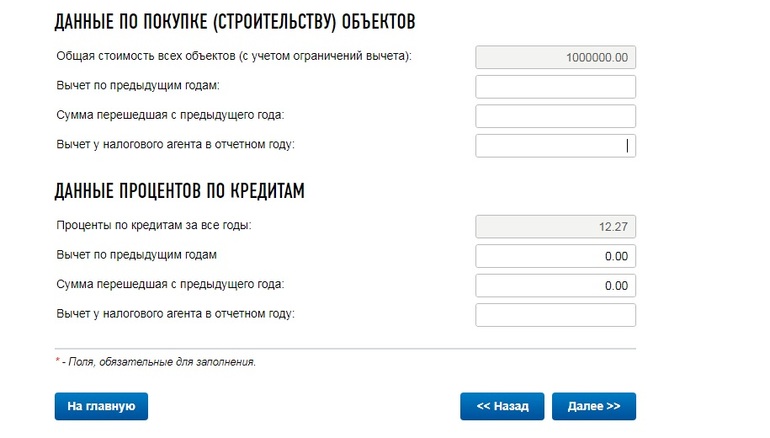Click the «Данные процентов по кредитам» heading
Screen dimensions: 770x438
point(179,191)
